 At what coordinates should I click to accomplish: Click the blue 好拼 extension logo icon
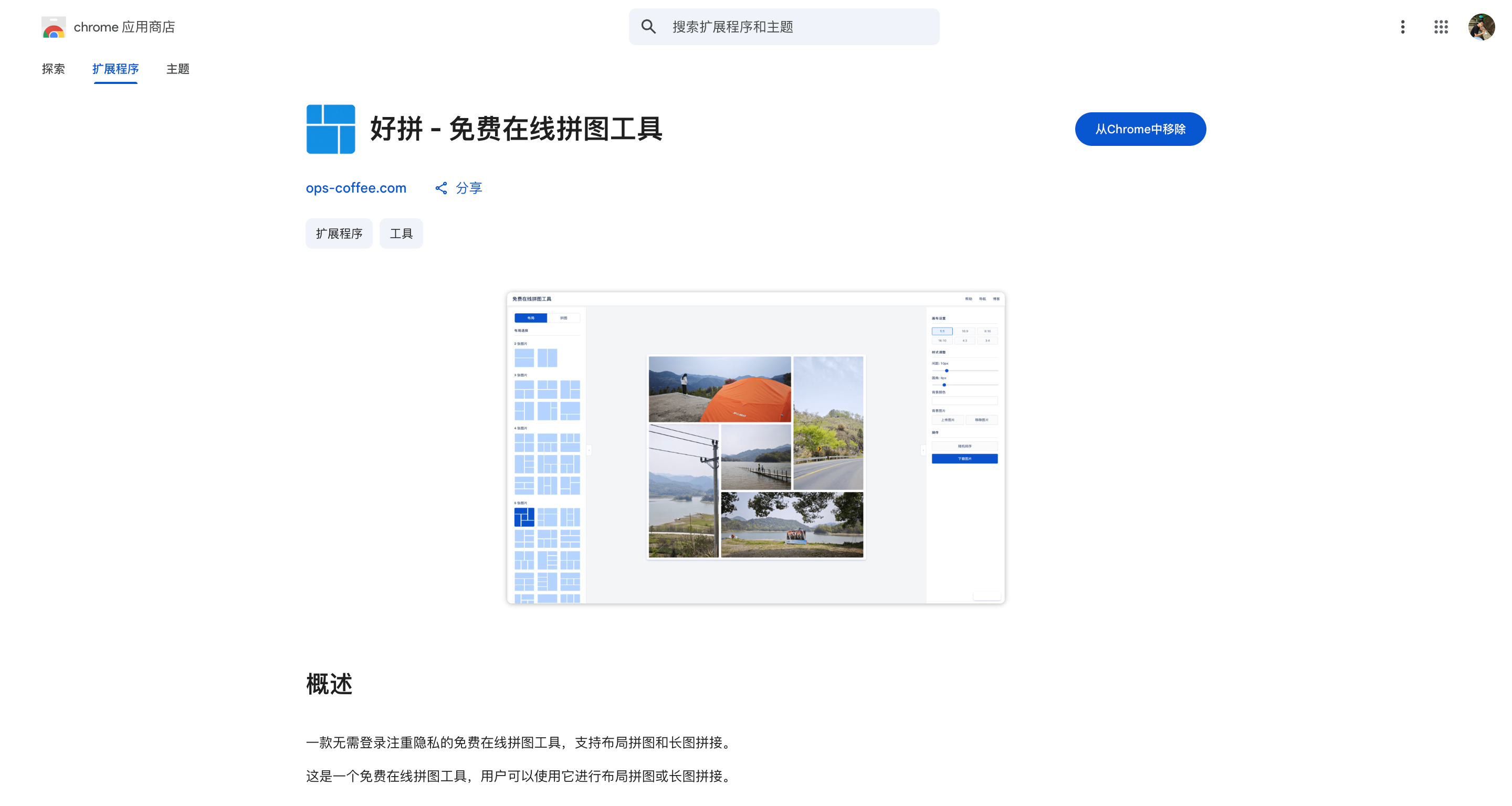(330, 129)
